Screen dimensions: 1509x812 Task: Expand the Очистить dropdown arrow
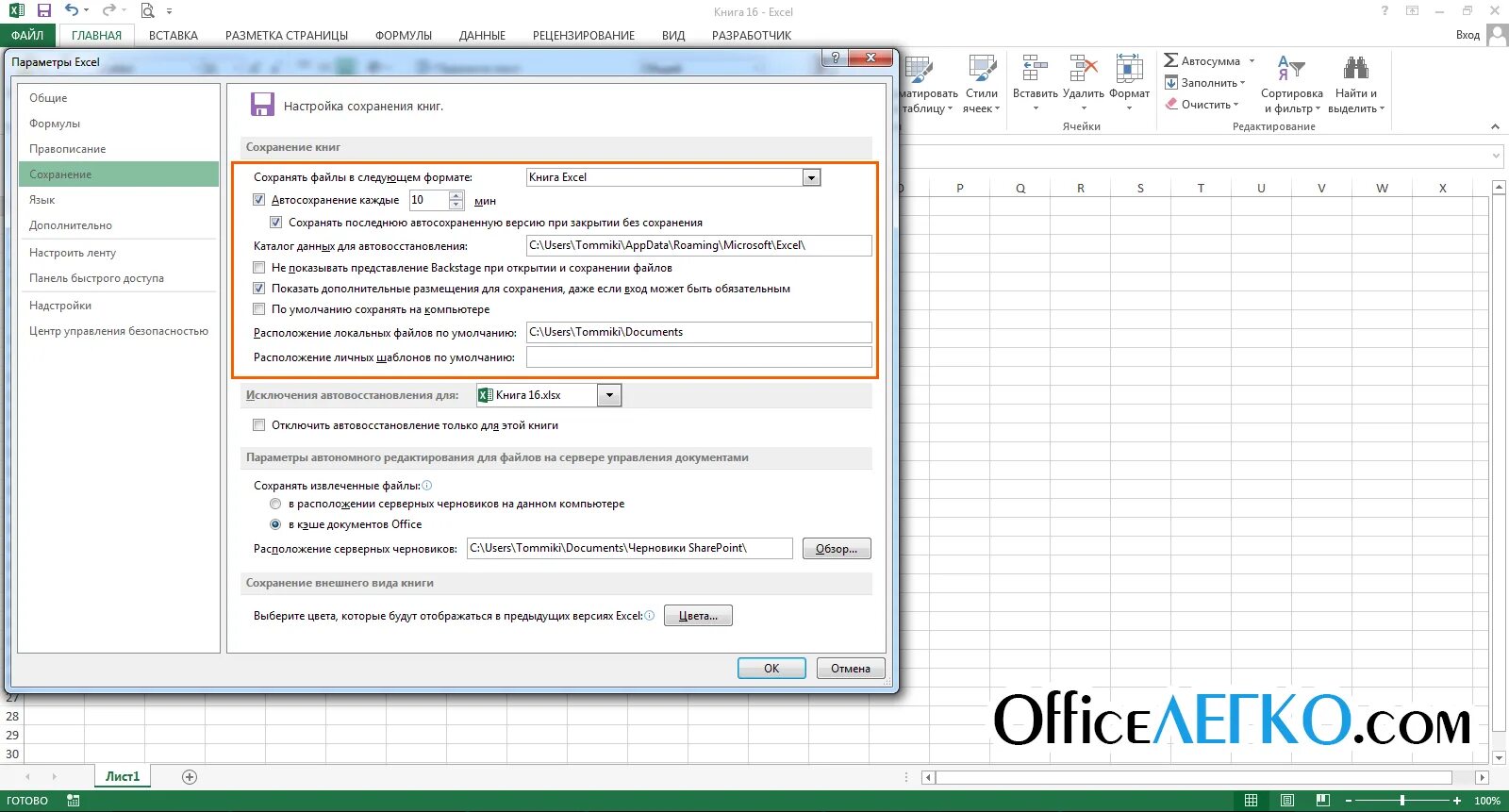click(1235, 105)
